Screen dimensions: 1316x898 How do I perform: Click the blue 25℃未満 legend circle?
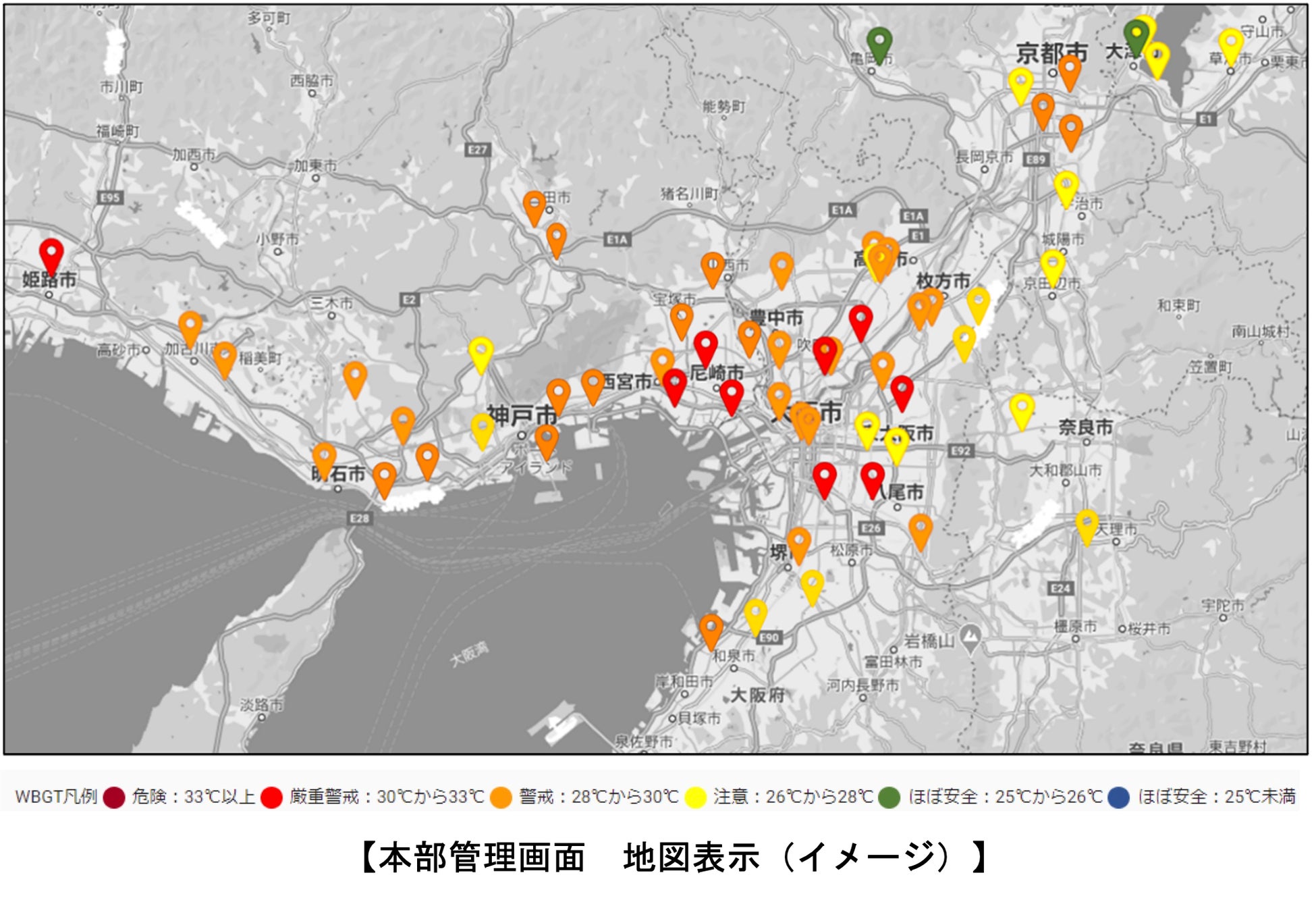pos(1118,797)
